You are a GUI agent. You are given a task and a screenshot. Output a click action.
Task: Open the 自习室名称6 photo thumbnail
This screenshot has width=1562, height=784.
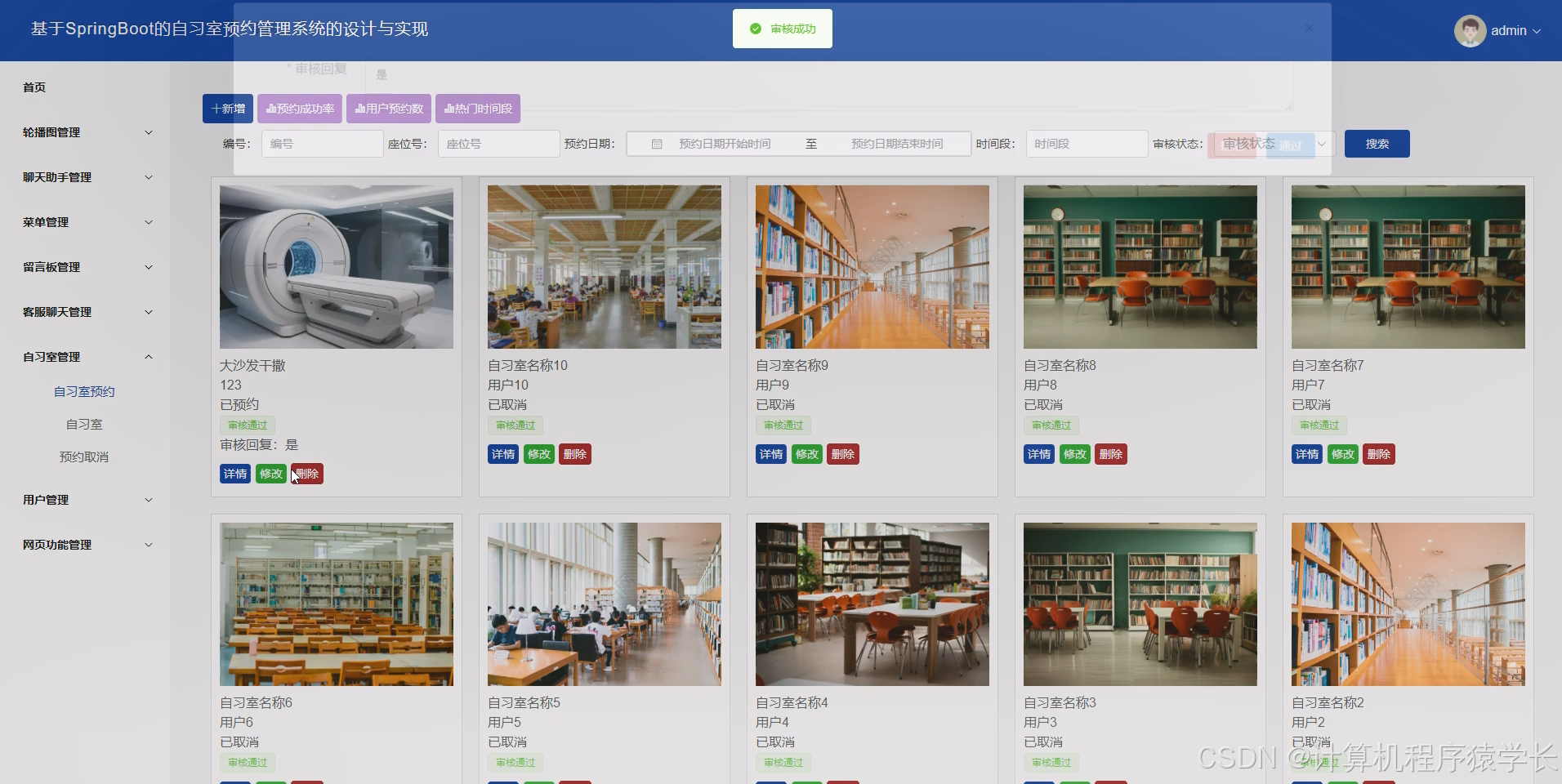tap(337, 604)
